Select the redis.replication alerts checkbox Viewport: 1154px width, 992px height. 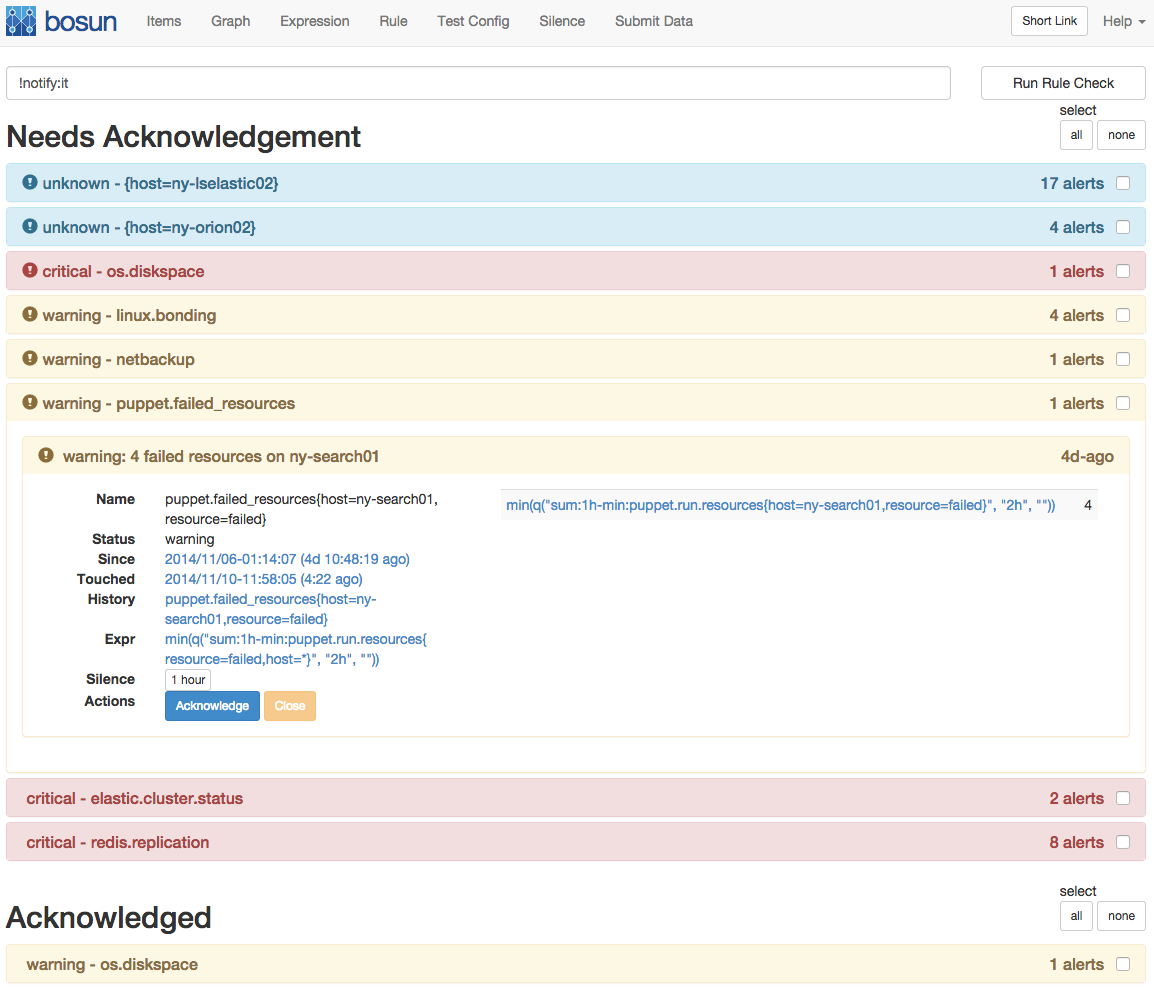point(1123,842)
